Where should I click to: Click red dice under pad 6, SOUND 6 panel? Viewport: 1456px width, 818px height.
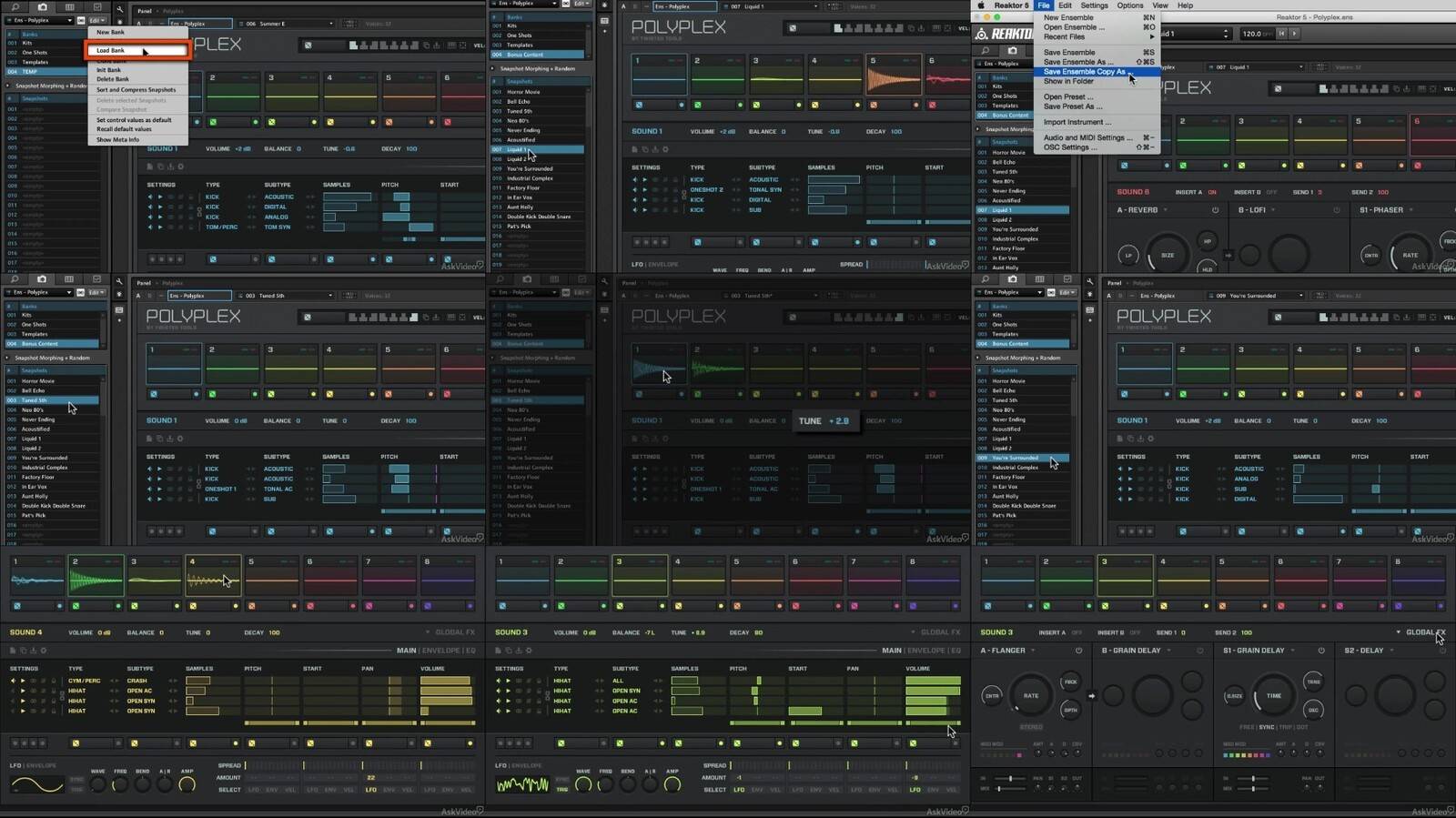tap(1417, 166)
